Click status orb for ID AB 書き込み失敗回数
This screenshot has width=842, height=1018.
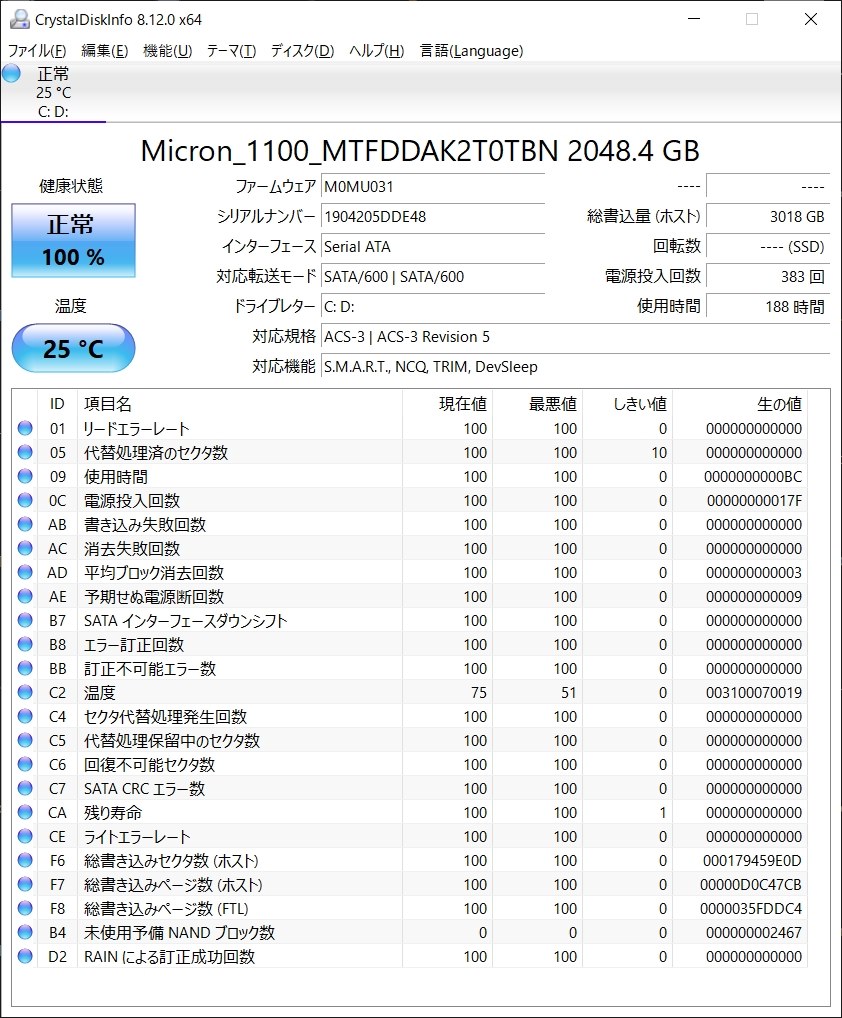click(25, 525)
